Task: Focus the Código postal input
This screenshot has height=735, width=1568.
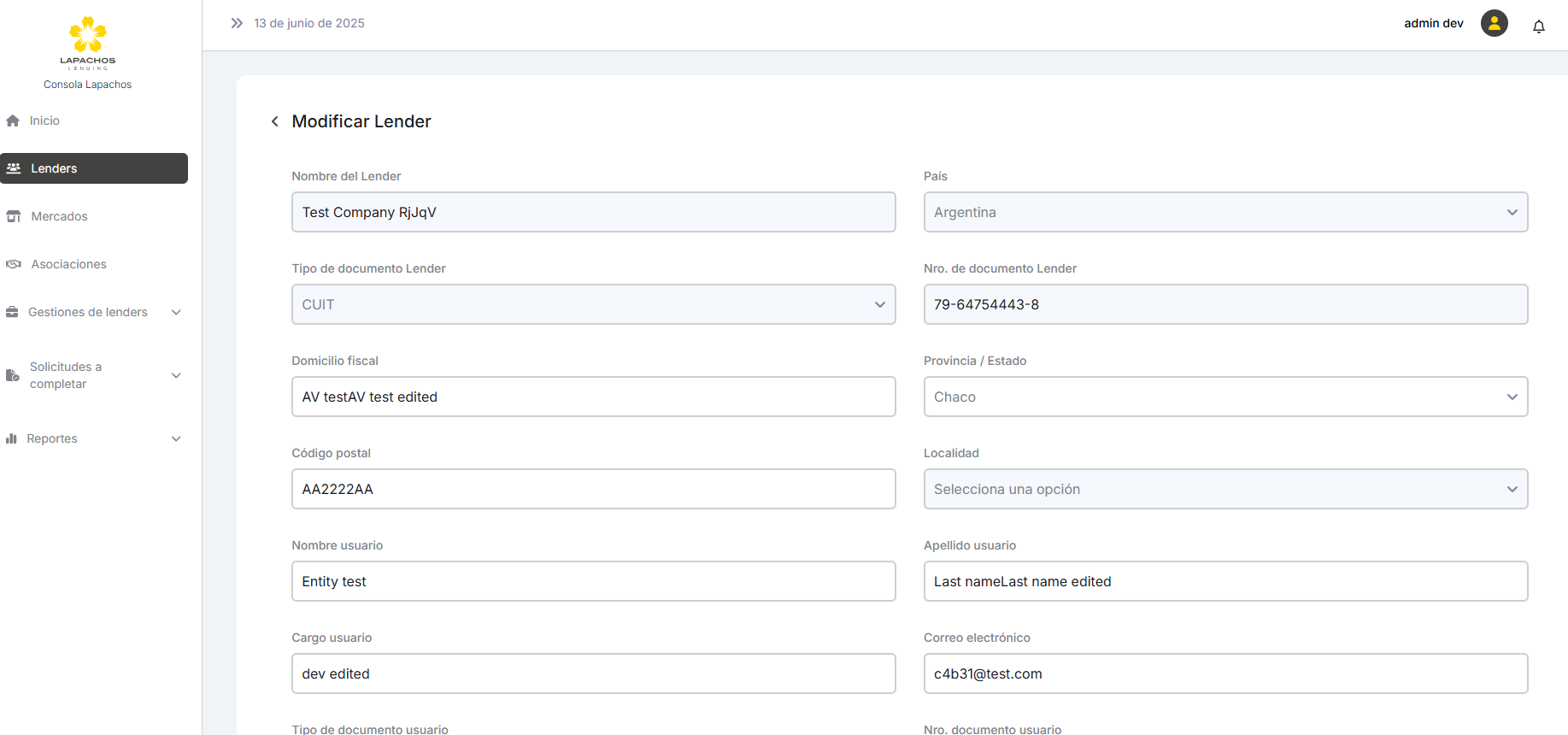Action: pos(593,489)
